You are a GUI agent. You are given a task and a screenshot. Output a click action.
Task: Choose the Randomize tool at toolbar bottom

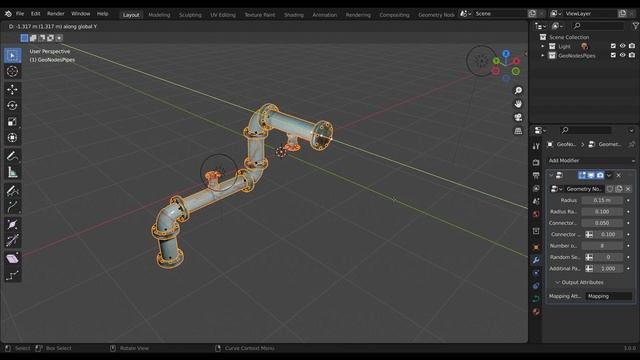pos(12,276)
